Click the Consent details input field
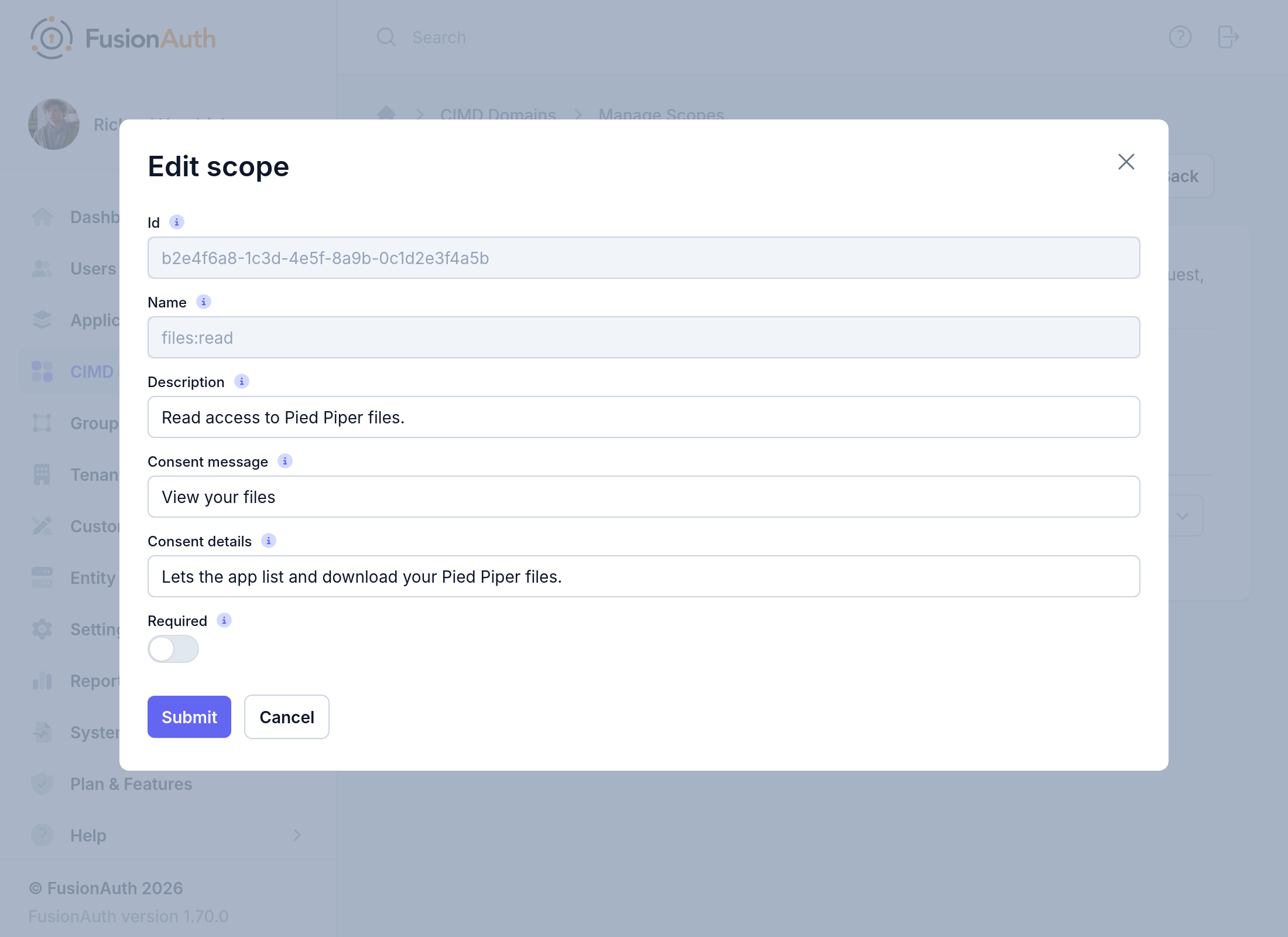The height and width of the screenshot is (937, 1288). tap(643, 576)
